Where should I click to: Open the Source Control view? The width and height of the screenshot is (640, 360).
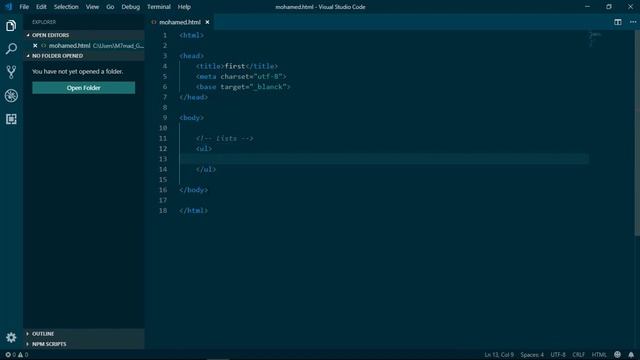pos(11,72)
